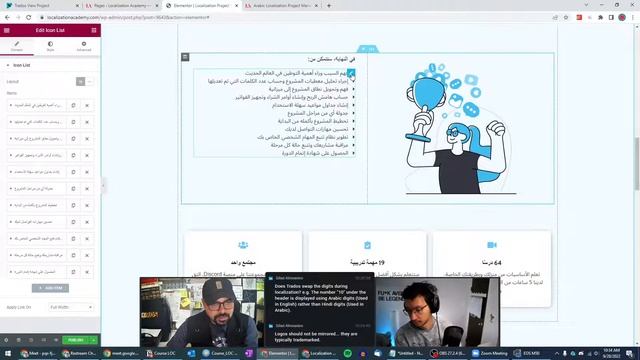Open Spotify from the taskbar
The height and width of the screenshot is (360, 640).
pos(347,353)
